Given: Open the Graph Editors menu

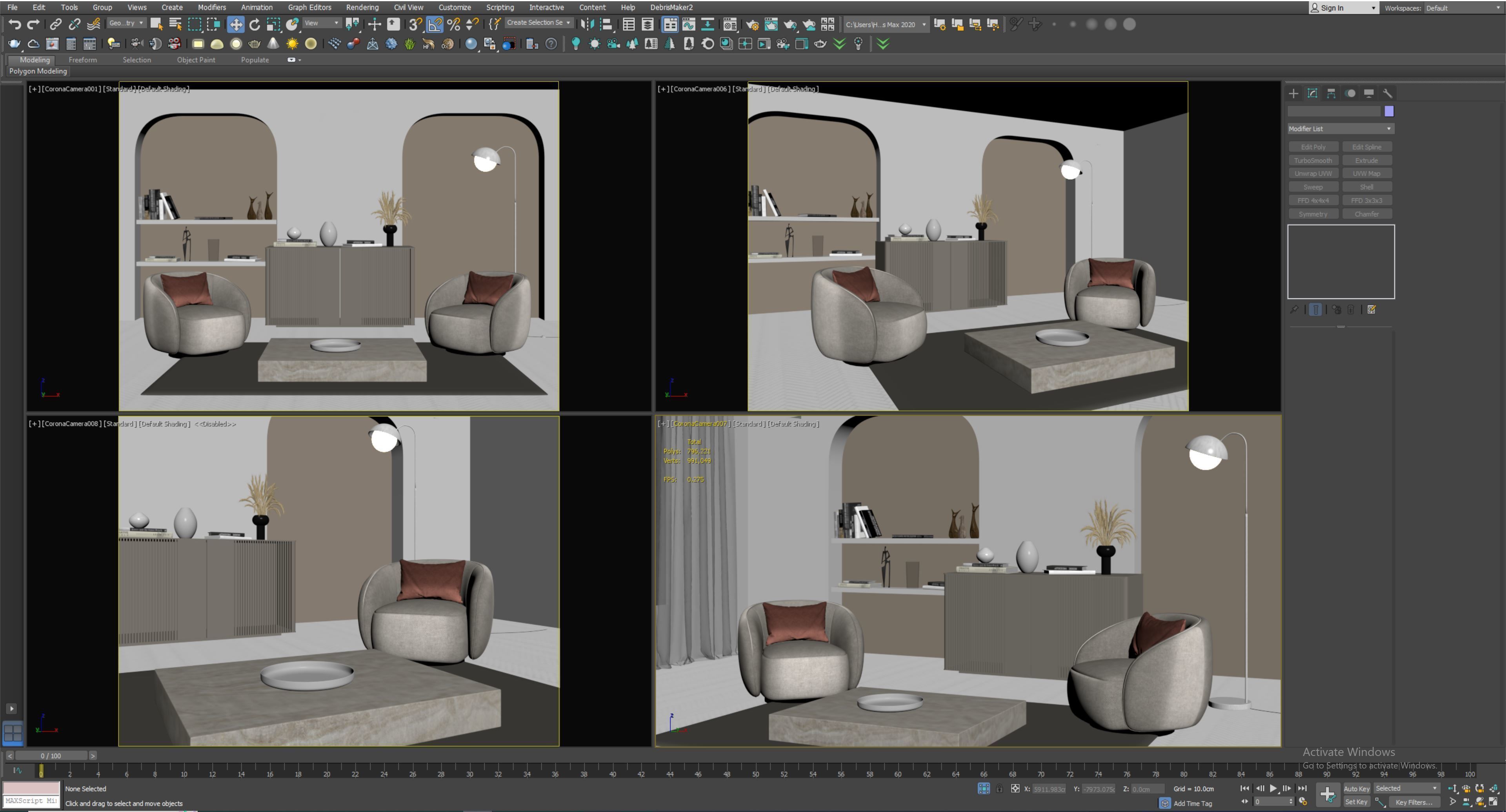Looking at the screenshot, I should click(x=309, y=7).
